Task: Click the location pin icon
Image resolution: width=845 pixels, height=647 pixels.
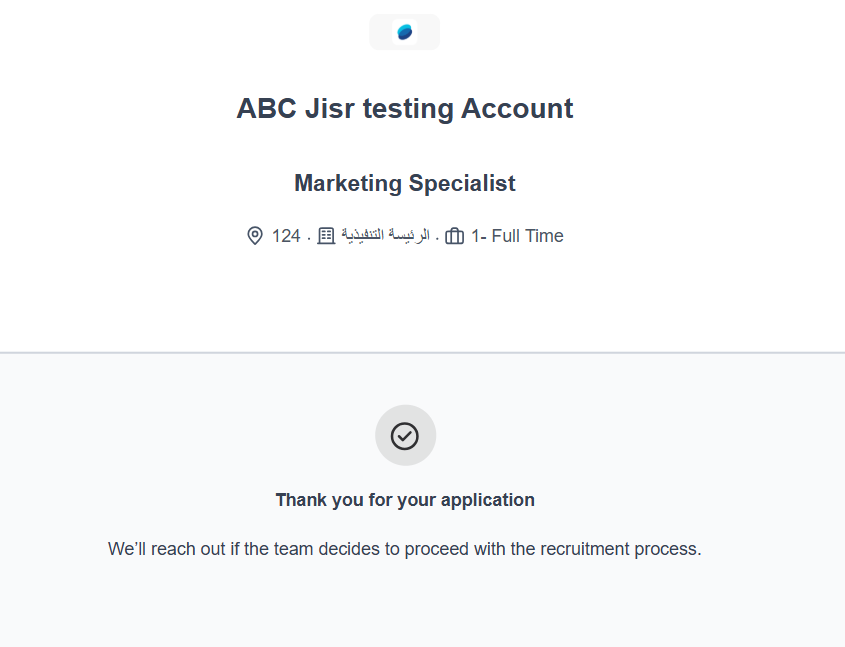Action: pyautogui.click(x=255, y=236)
